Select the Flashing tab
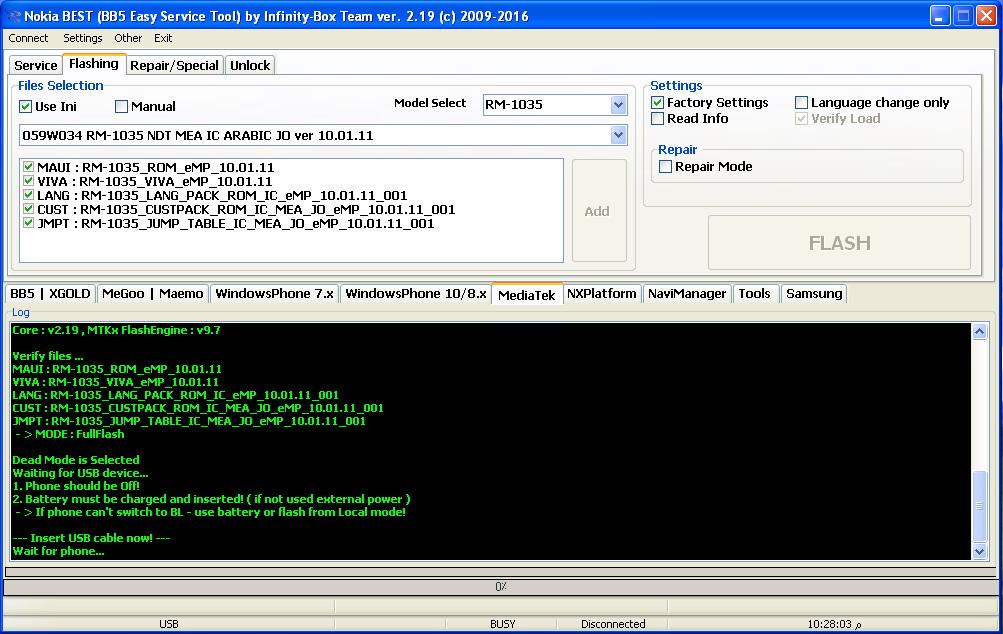 pyautogui.click(x=93, y=64)
